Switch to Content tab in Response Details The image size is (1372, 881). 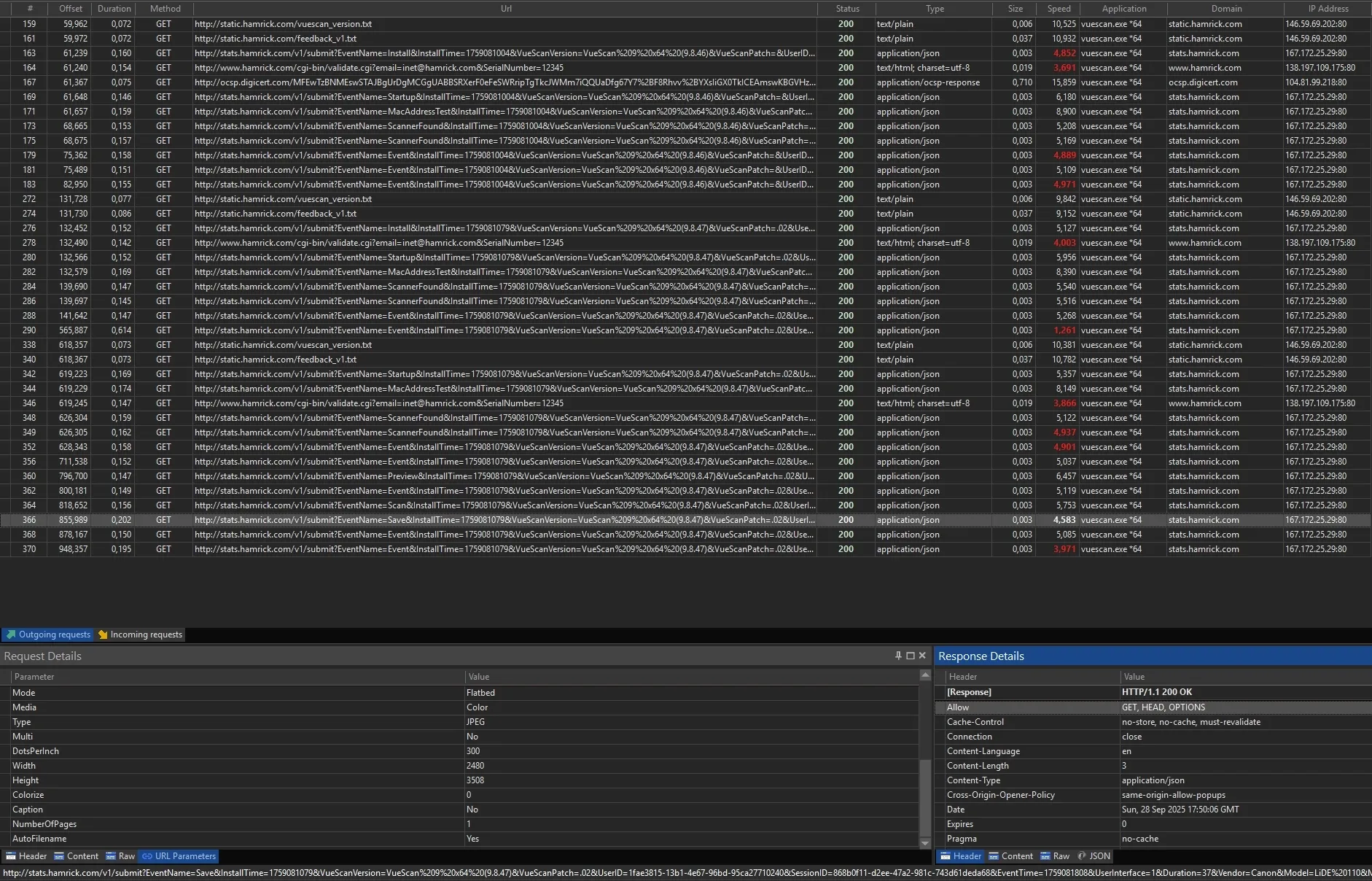pyautogui.click(x=1010, y=856)
